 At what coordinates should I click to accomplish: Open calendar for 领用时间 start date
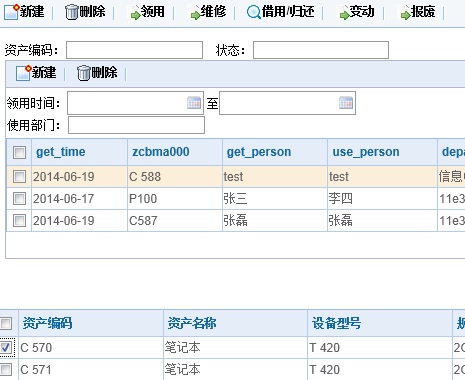tap(194, 103)
